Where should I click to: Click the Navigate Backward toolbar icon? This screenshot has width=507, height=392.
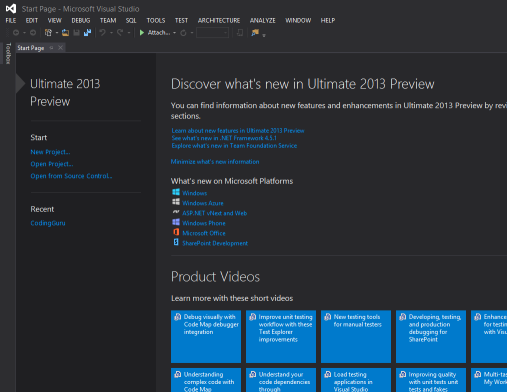(x=16, y=33)
